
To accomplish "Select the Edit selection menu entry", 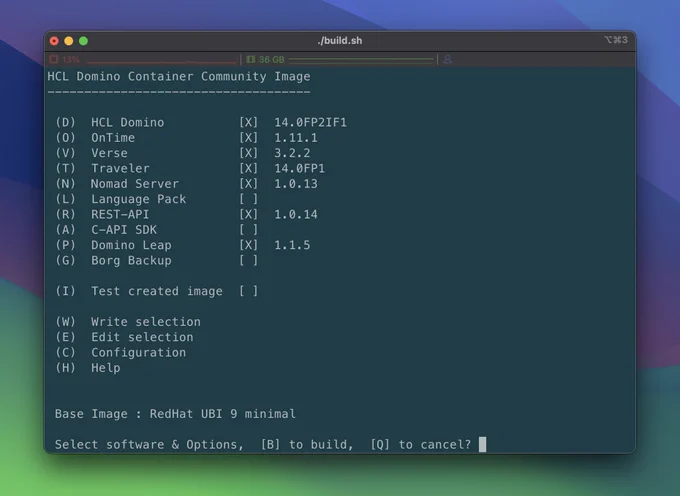I will coord(124,337).
